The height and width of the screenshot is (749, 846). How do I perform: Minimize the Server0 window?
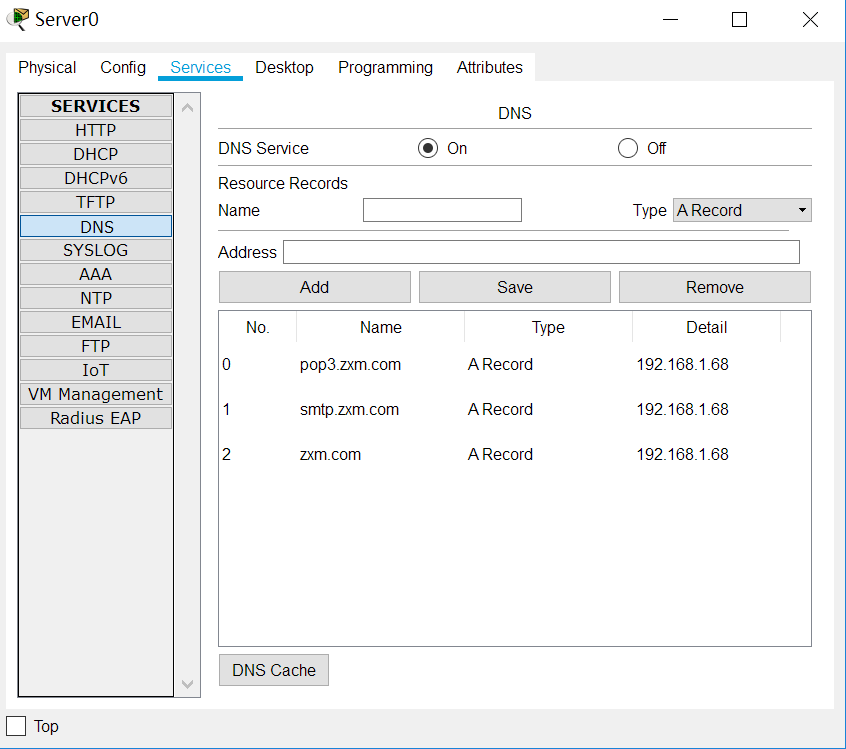click(x=670, y=20)
